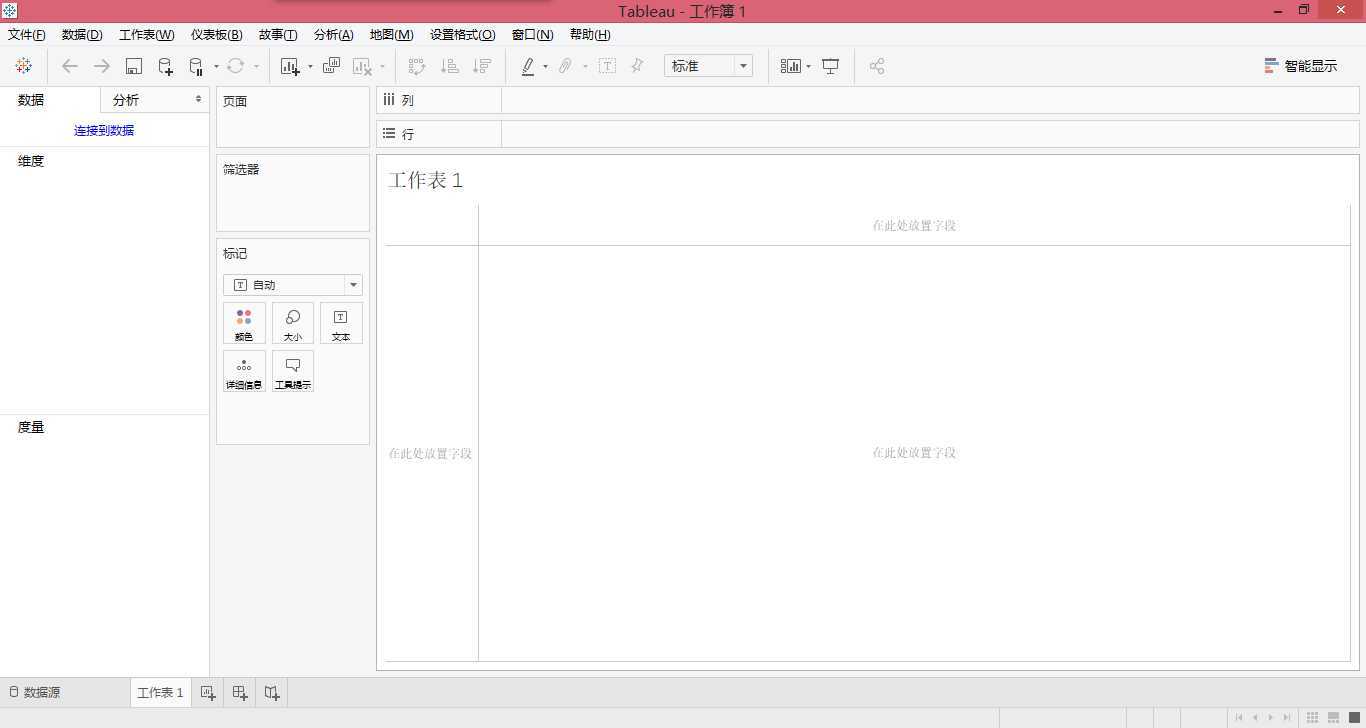Click the 颜色 color mark card
Viewport: 1366px width, 728px height.
click(x=244, y=323)
